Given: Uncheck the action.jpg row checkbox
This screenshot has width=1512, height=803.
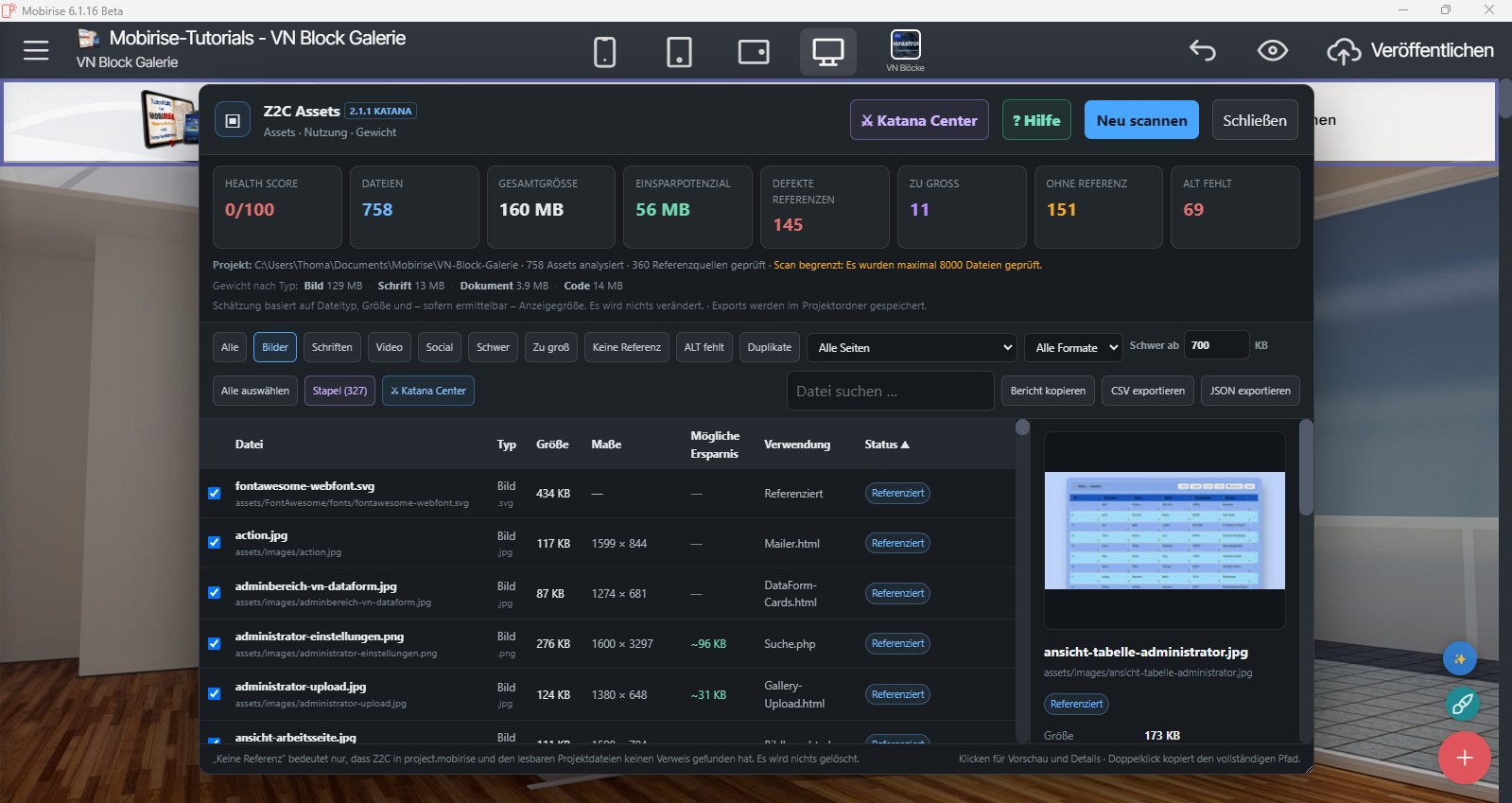Looking at the screenshot, I should [x=214, y=543].
